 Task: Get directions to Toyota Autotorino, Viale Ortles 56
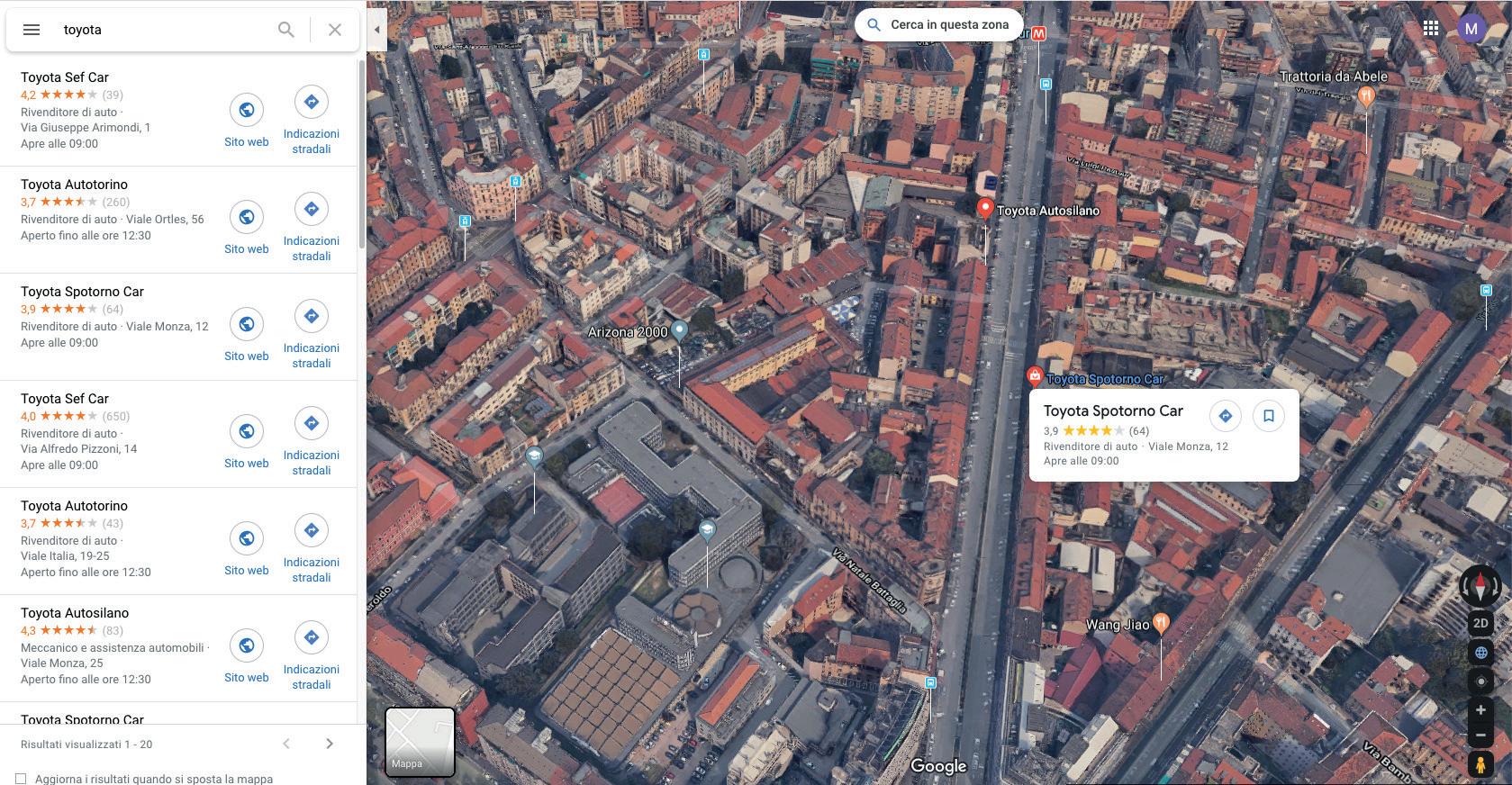pyautogui.click(x=312, y=228)
